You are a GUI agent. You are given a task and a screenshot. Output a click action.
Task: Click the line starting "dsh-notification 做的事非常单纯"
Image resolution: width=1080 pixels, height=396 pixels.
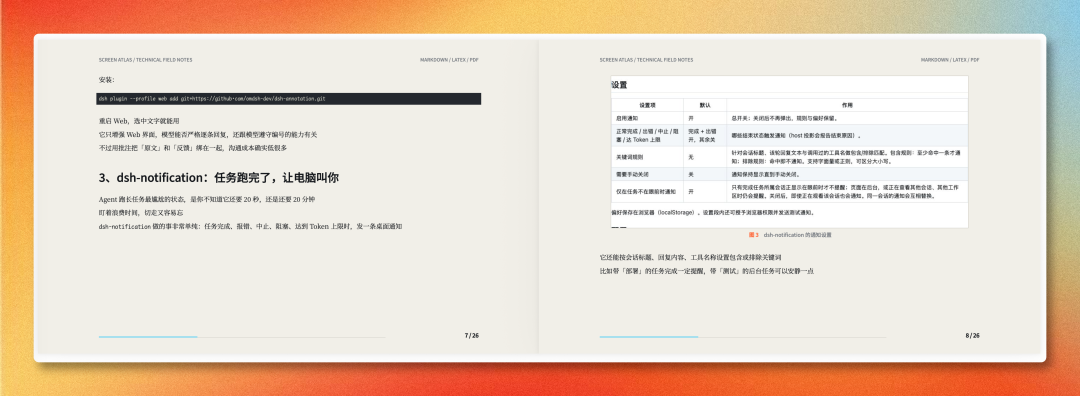coord(250,226)
